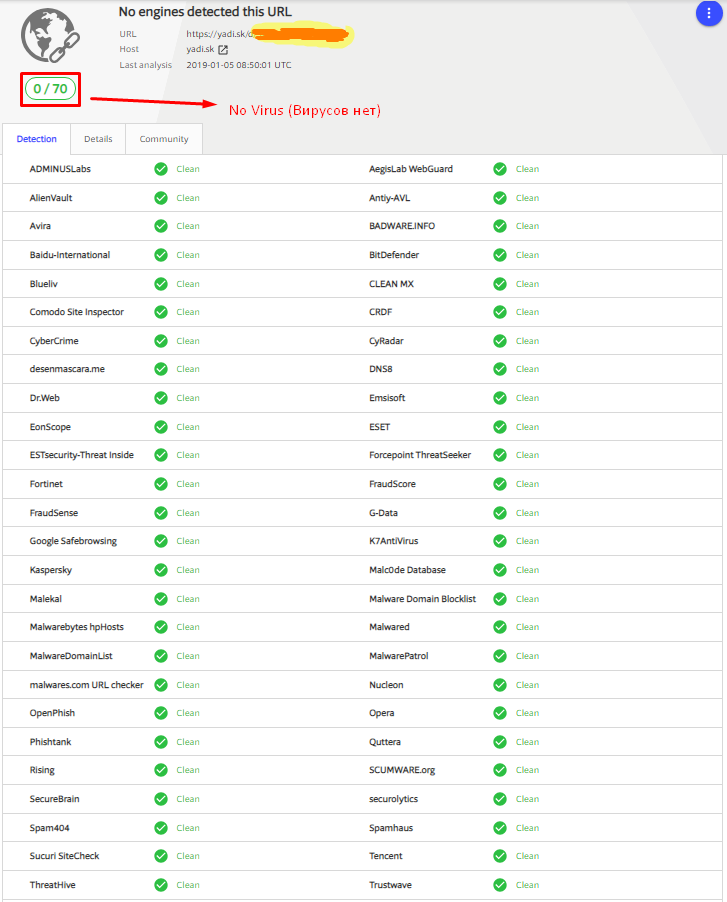Click the green check icon for Sucuri SiteCheck
The width and height of the screenshot is (727, 902).
[x=161, y=856]
